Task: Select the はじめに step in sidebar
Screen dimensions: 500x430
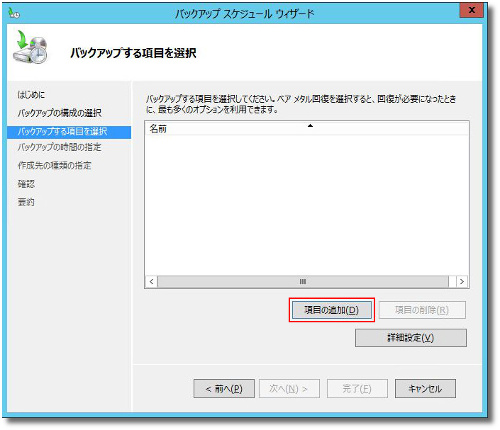Action: 31,95
